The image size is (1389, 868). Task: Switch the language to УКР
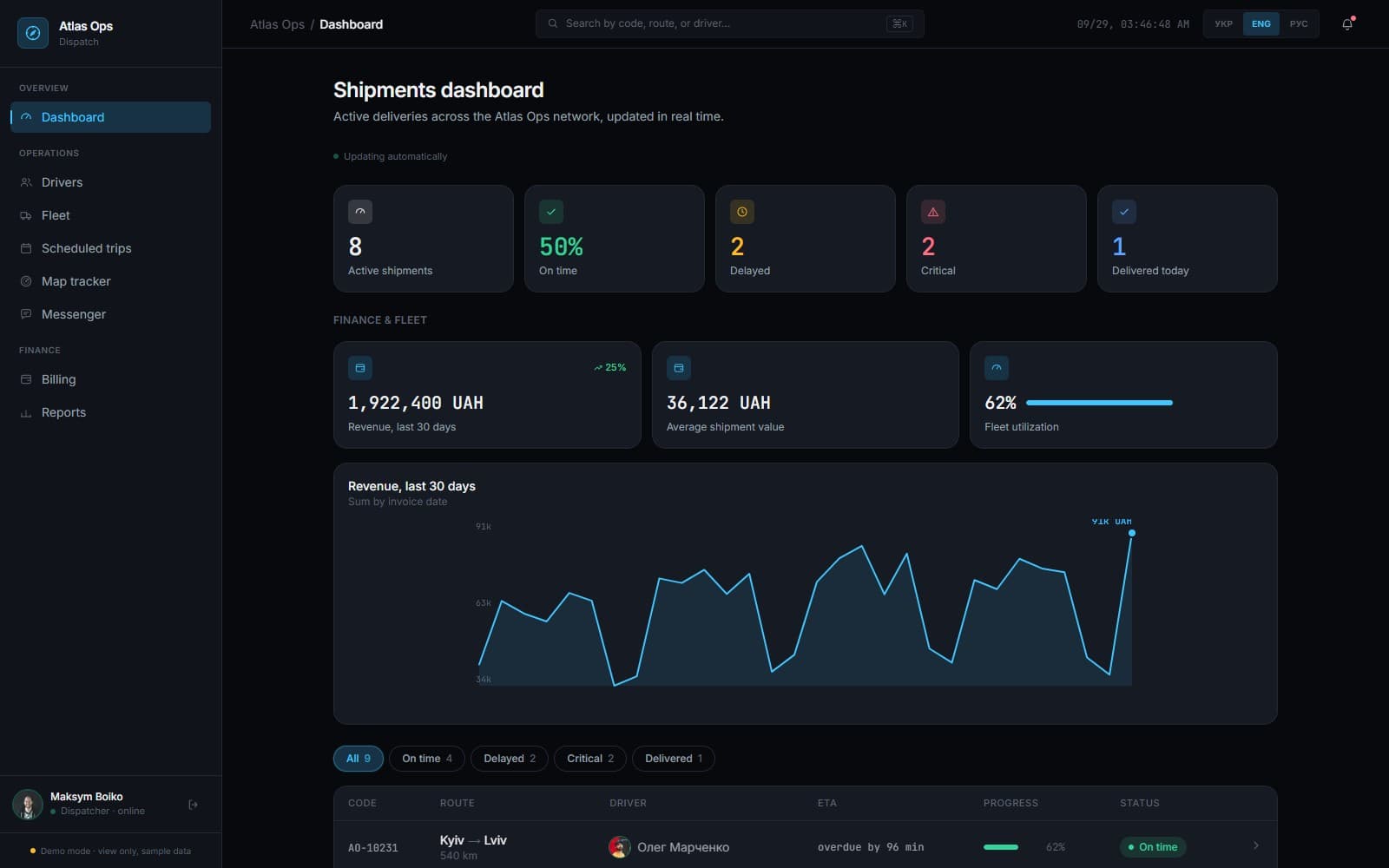(x=1223, y=24)
